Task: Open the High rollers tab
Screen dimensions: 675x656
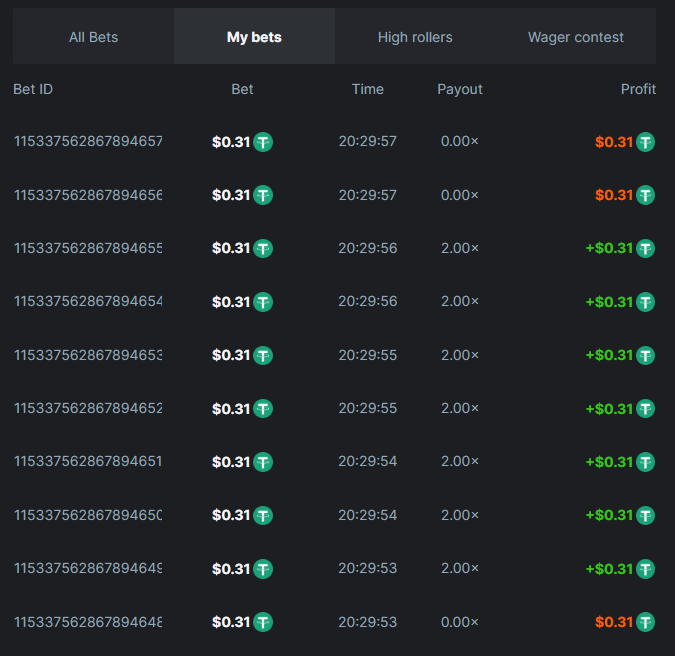Action: pos(415,37)
